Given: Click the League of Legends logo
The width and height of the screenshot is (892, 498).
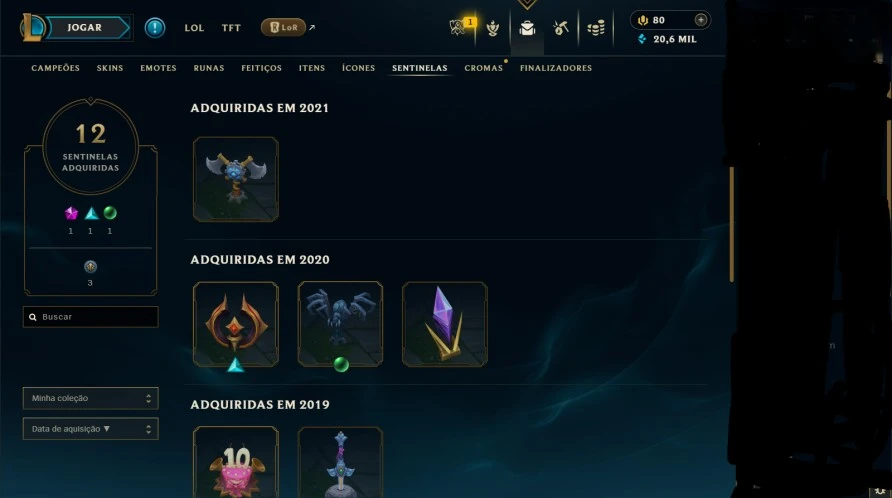Looking at the screenshot, I should click(32, 27).
